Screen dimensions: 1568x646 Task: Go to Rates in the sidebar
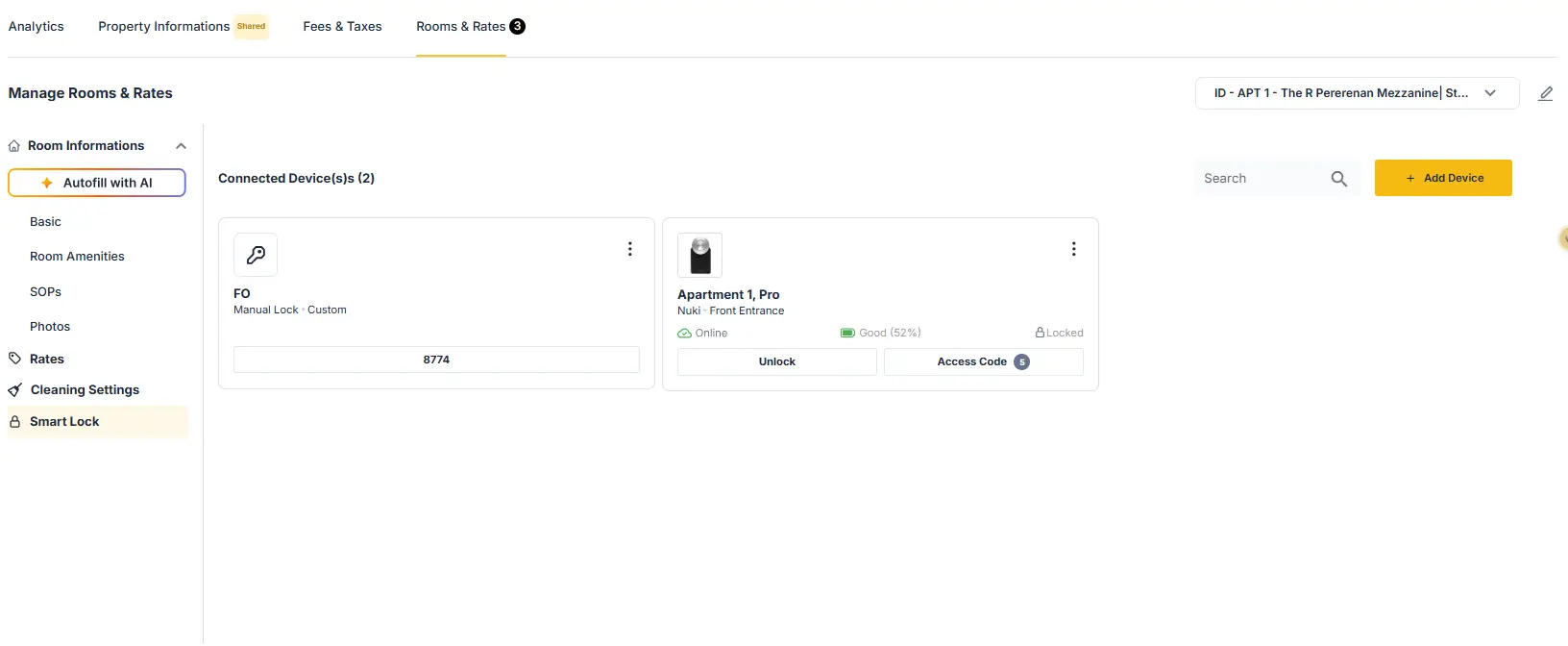(47, 359)
